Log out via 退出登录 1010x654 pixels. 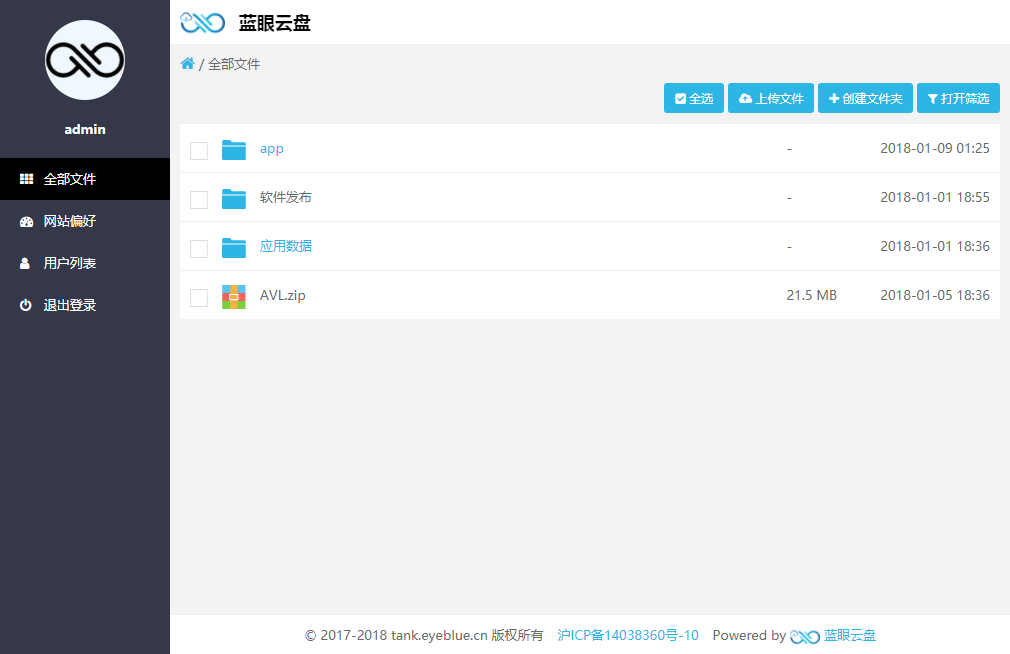(69, 305)
